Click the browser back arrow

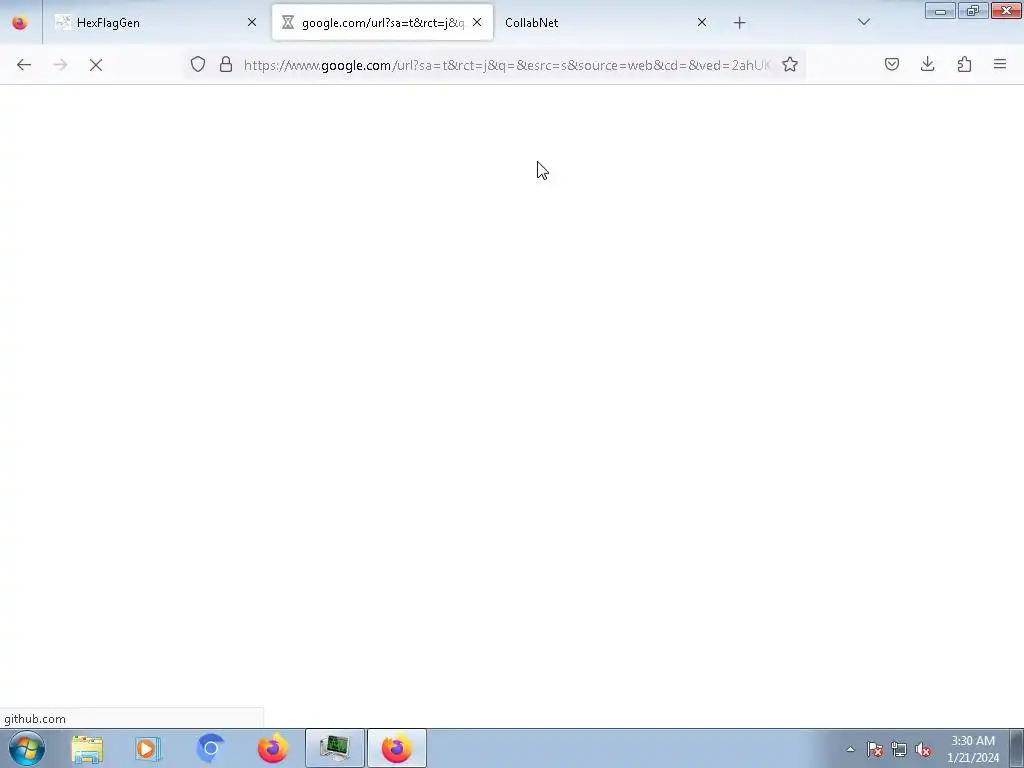[x=24, y=65]
